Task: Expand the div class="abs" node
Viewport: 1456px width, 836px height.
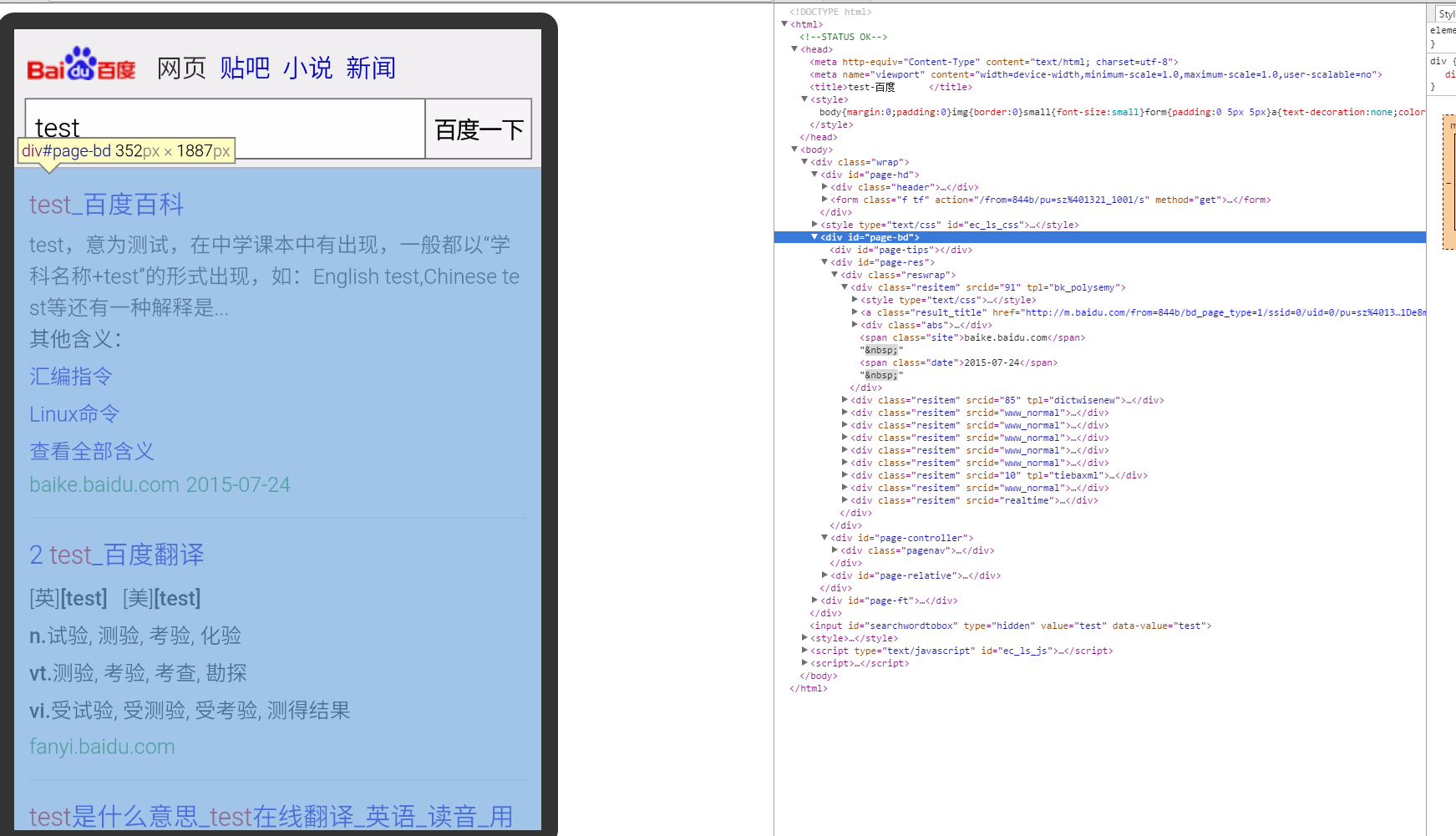Action: pos(855,325)
